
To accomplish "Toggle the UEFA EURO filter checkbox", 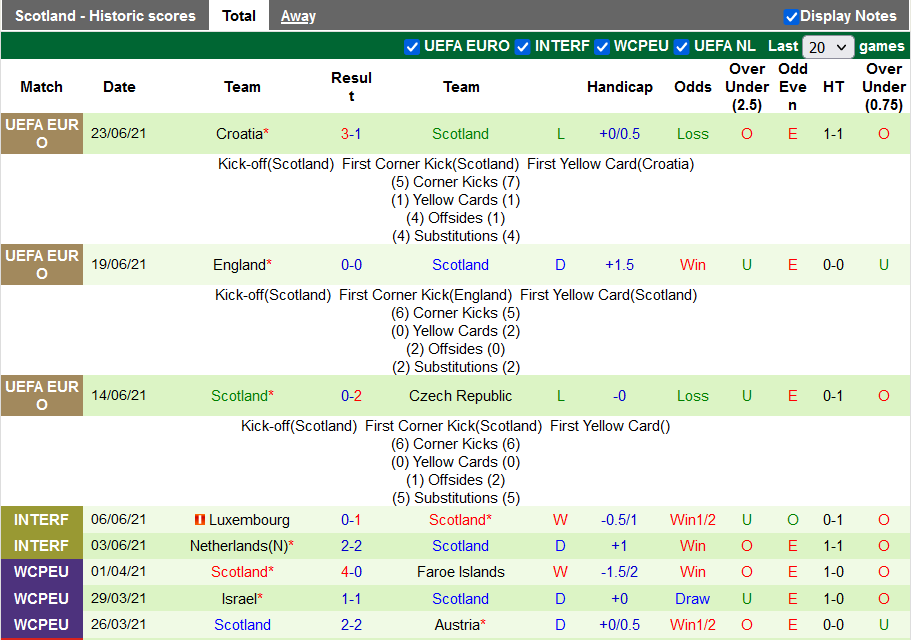I will (x=412, y=47).
